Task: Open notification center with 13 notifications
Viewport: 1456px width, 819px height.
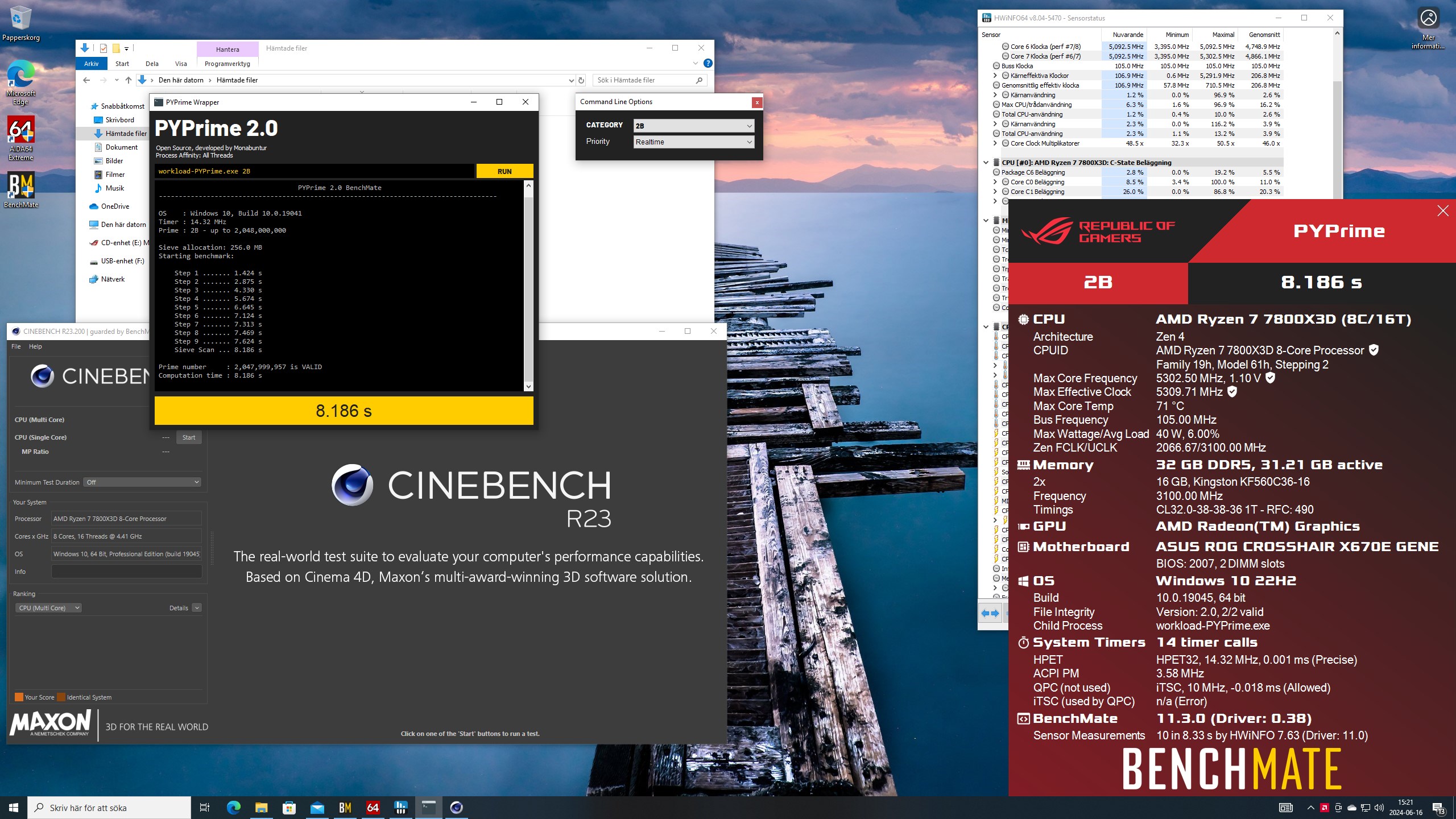Action: click(x=1438, y=808)
